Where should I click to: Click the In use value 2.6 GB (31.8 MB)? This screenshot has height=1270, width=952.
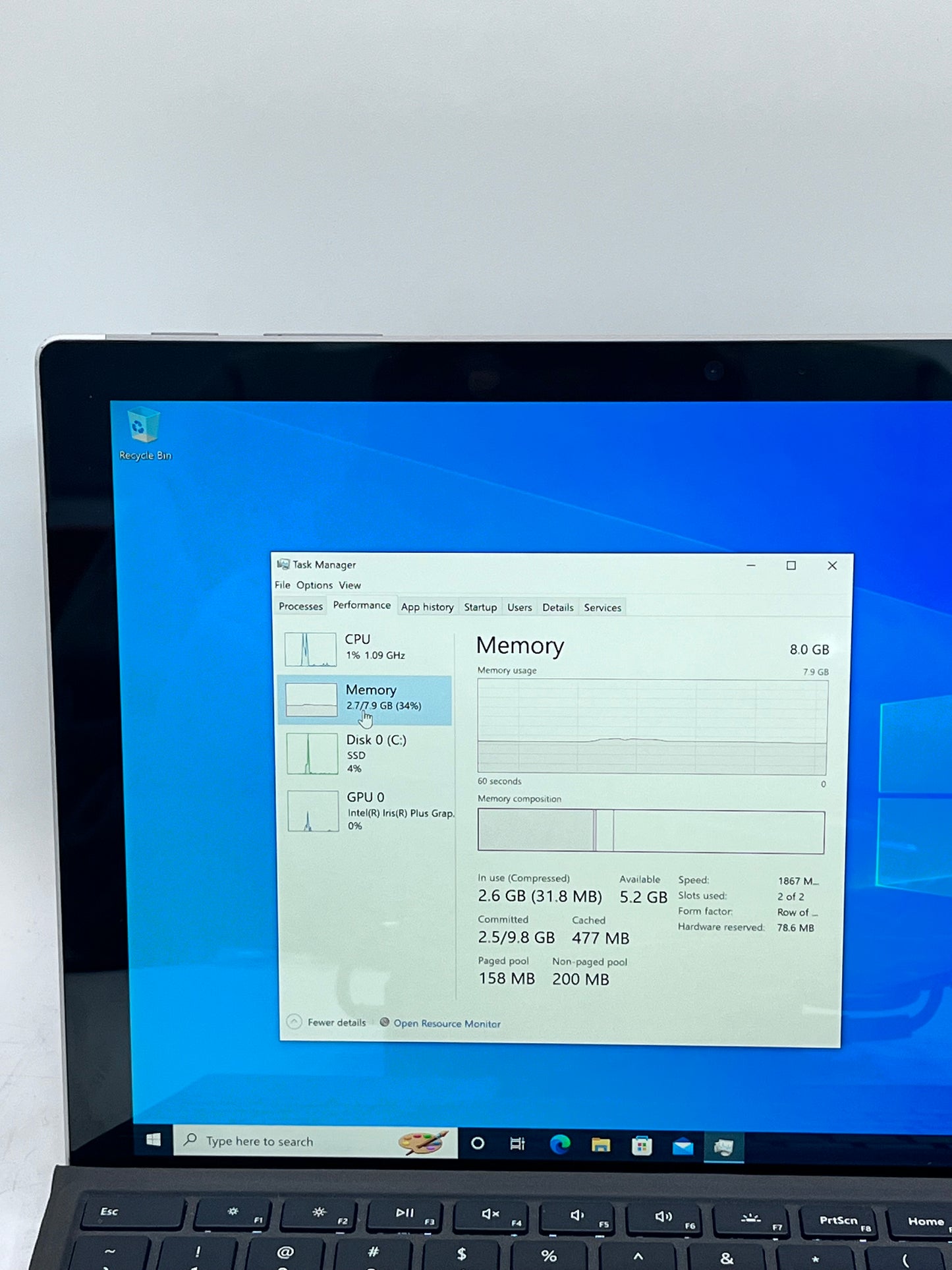540,896
